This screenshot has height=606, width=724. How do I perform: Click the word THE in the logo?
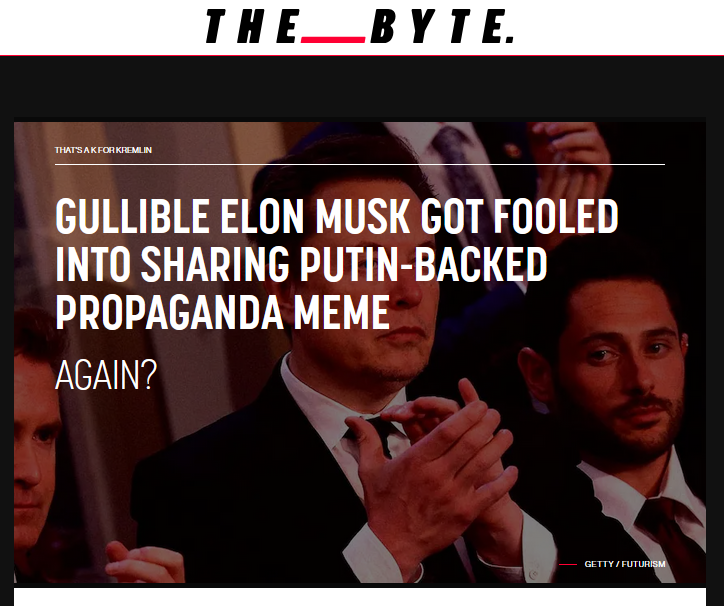tap(252, 26)
